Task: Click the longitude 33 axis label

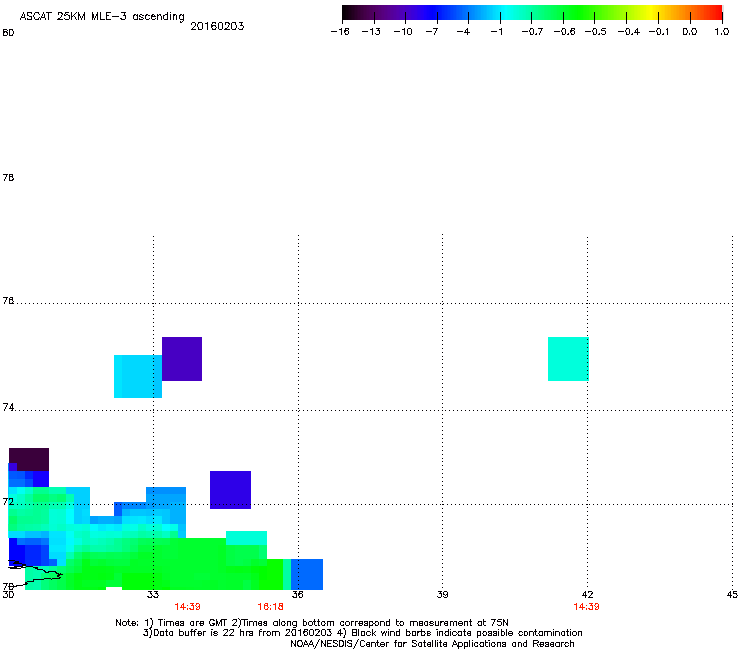Action: pyautogui.click(x=152, y=594)
